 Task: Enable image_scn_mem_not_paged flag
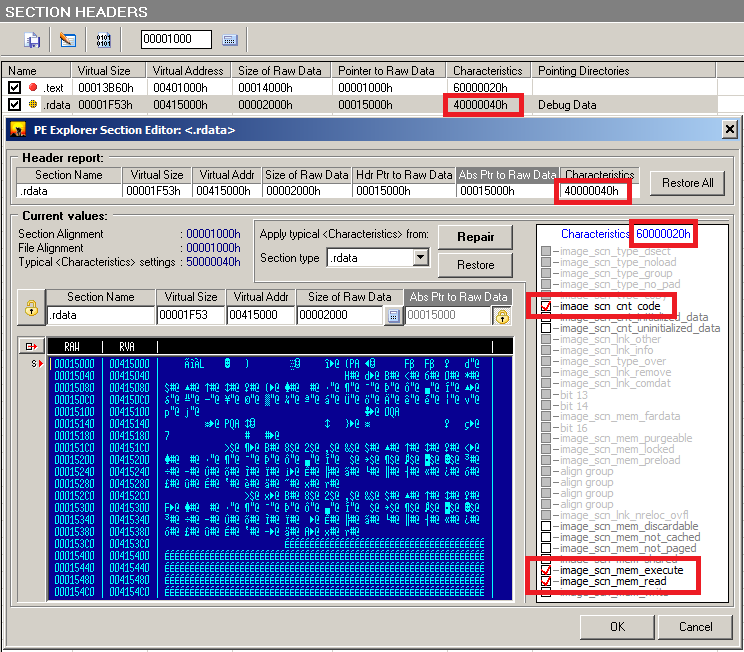pos(546,548)
